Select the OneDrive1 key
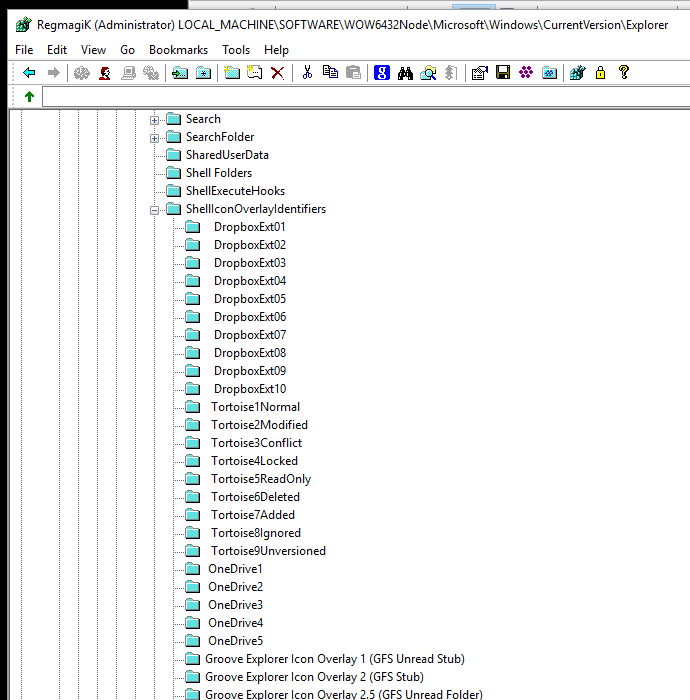Image resolution: width=690 pixels, height=700 pixels. point(235,569)
